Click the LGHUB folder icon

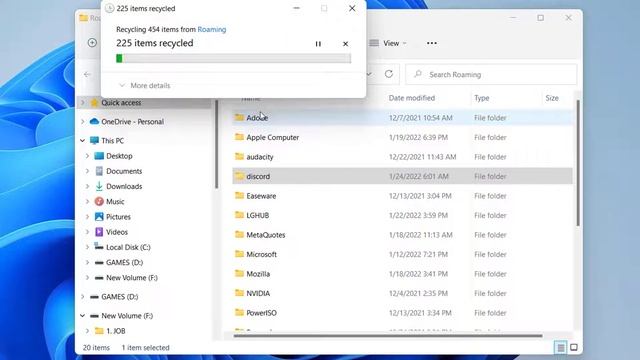point(239,215)
